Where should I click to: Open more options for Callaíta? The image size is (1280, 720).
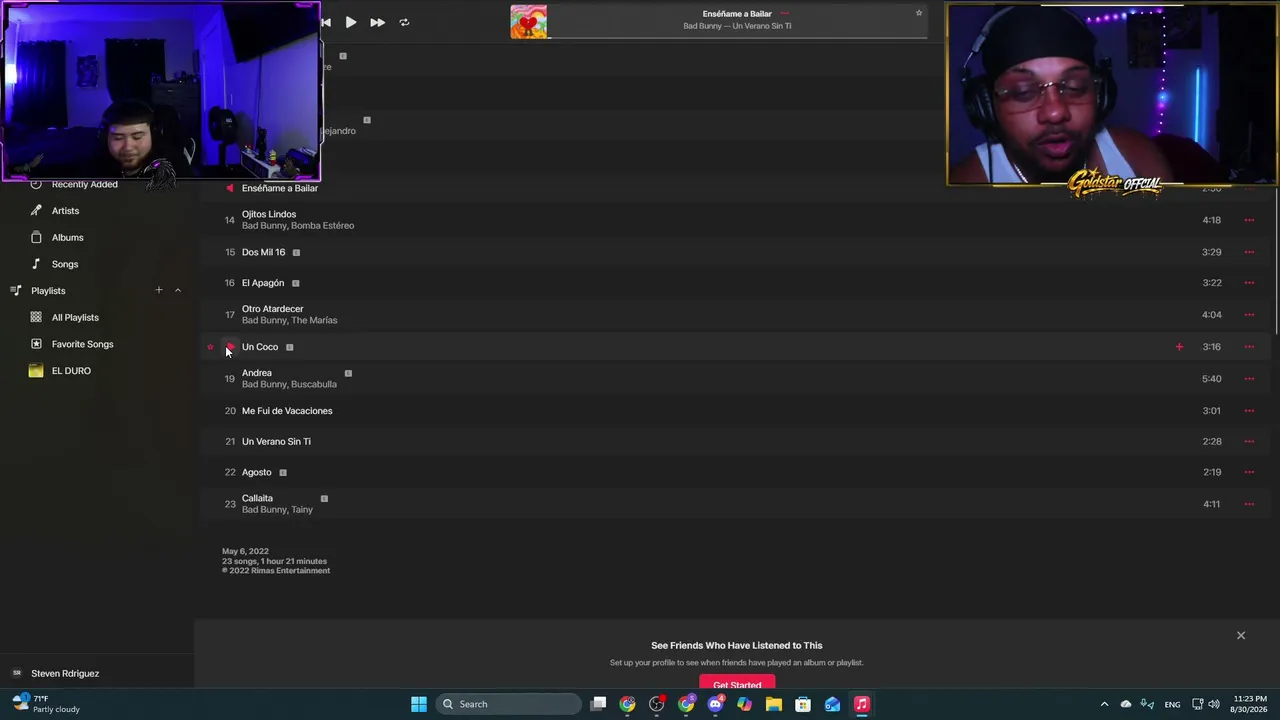click(1249, 504)
